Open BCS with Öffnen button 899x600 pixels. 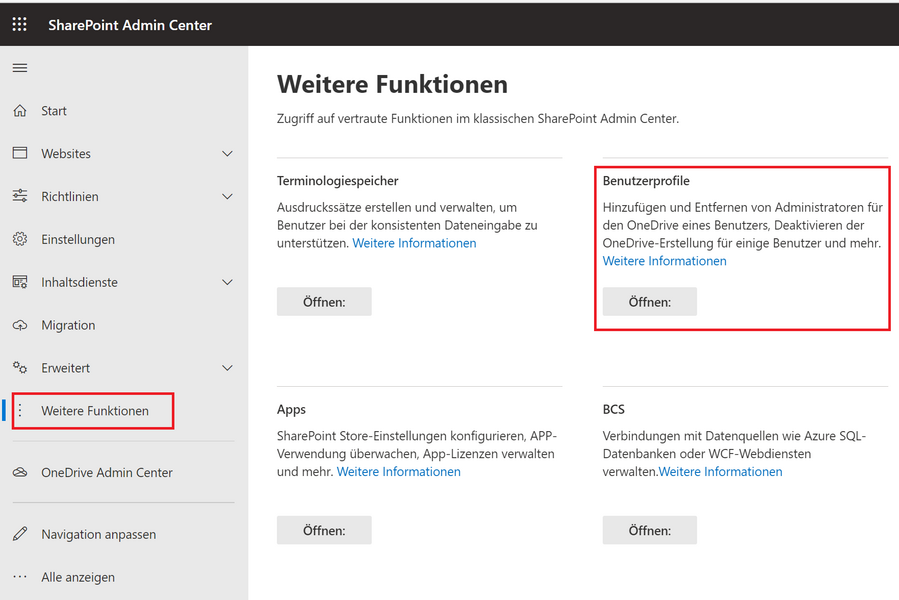pos(650,530)
